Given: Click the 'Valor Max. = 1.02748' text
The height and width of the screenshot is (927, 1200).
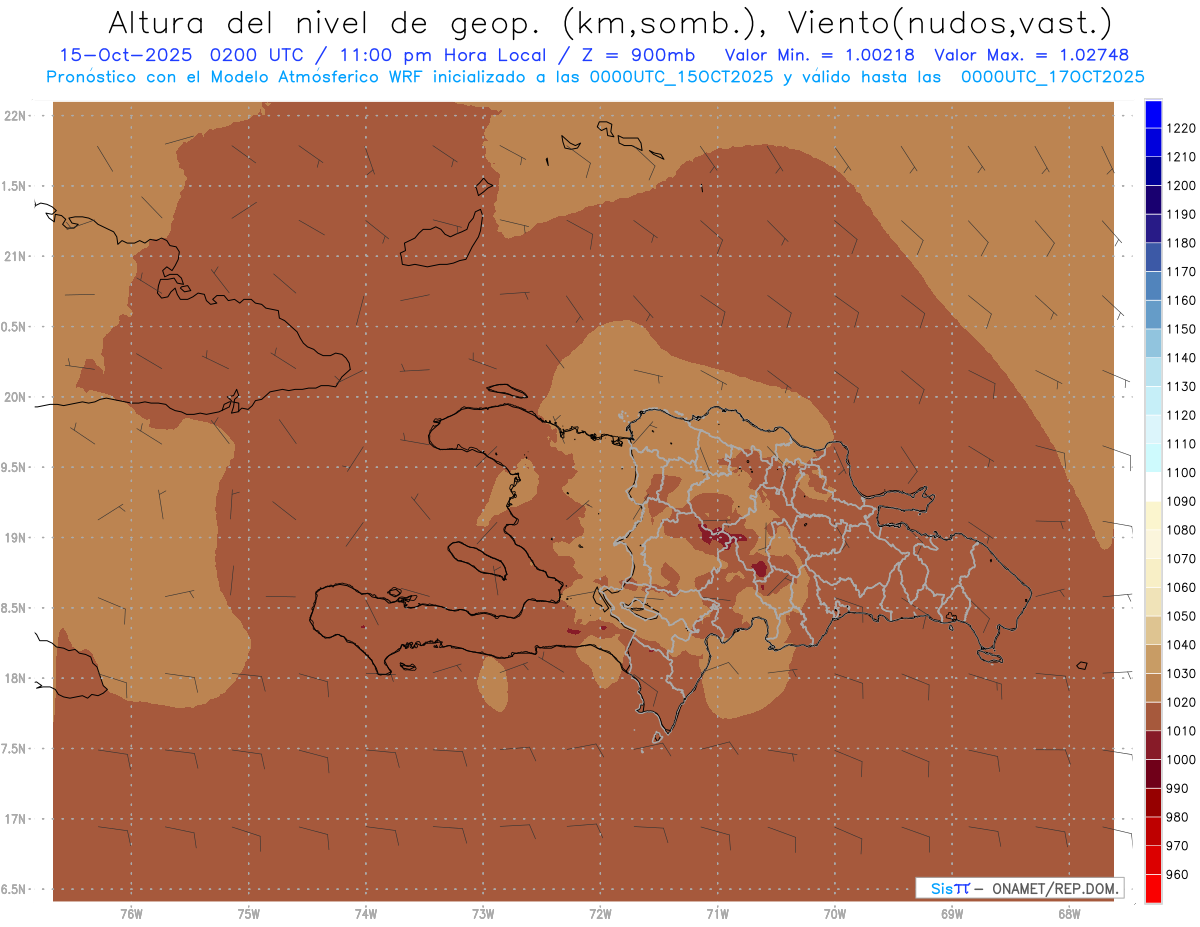Looking at the screenshot, I should [1031, 56].
